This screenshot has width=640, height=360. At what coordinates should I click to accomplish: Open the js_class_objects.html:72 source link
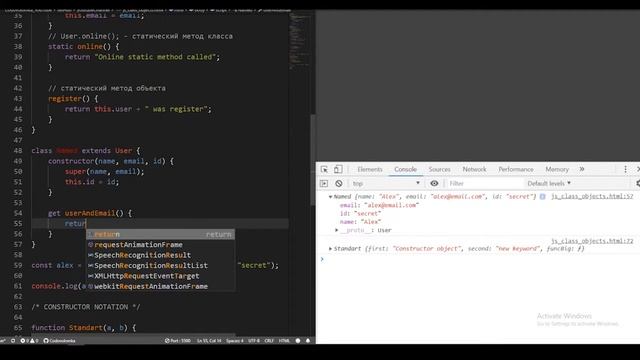tap(592, 241)
